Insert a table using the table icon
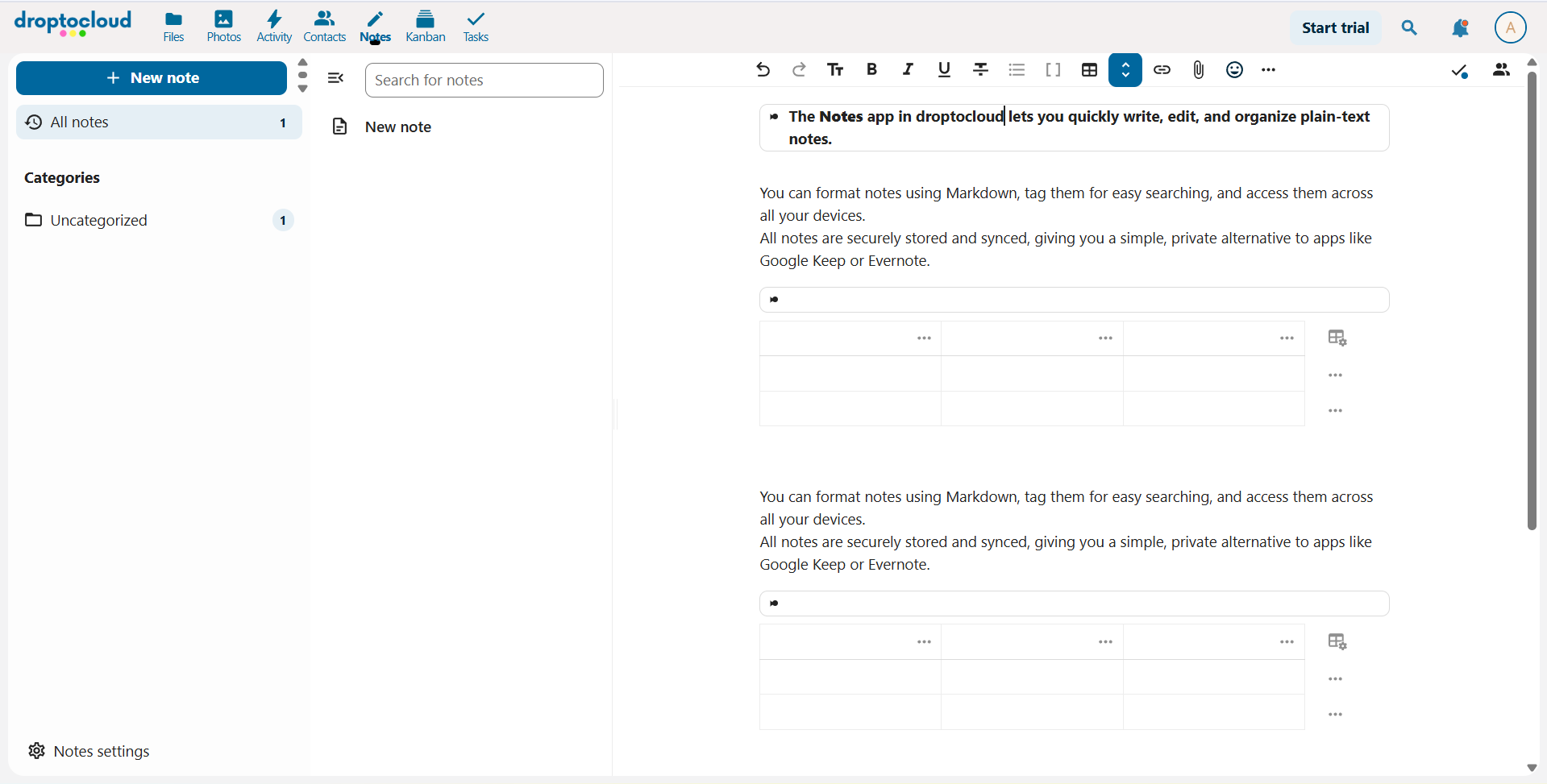Image resolution: width=1547 pixels, height=784 pixels. 1089,70
